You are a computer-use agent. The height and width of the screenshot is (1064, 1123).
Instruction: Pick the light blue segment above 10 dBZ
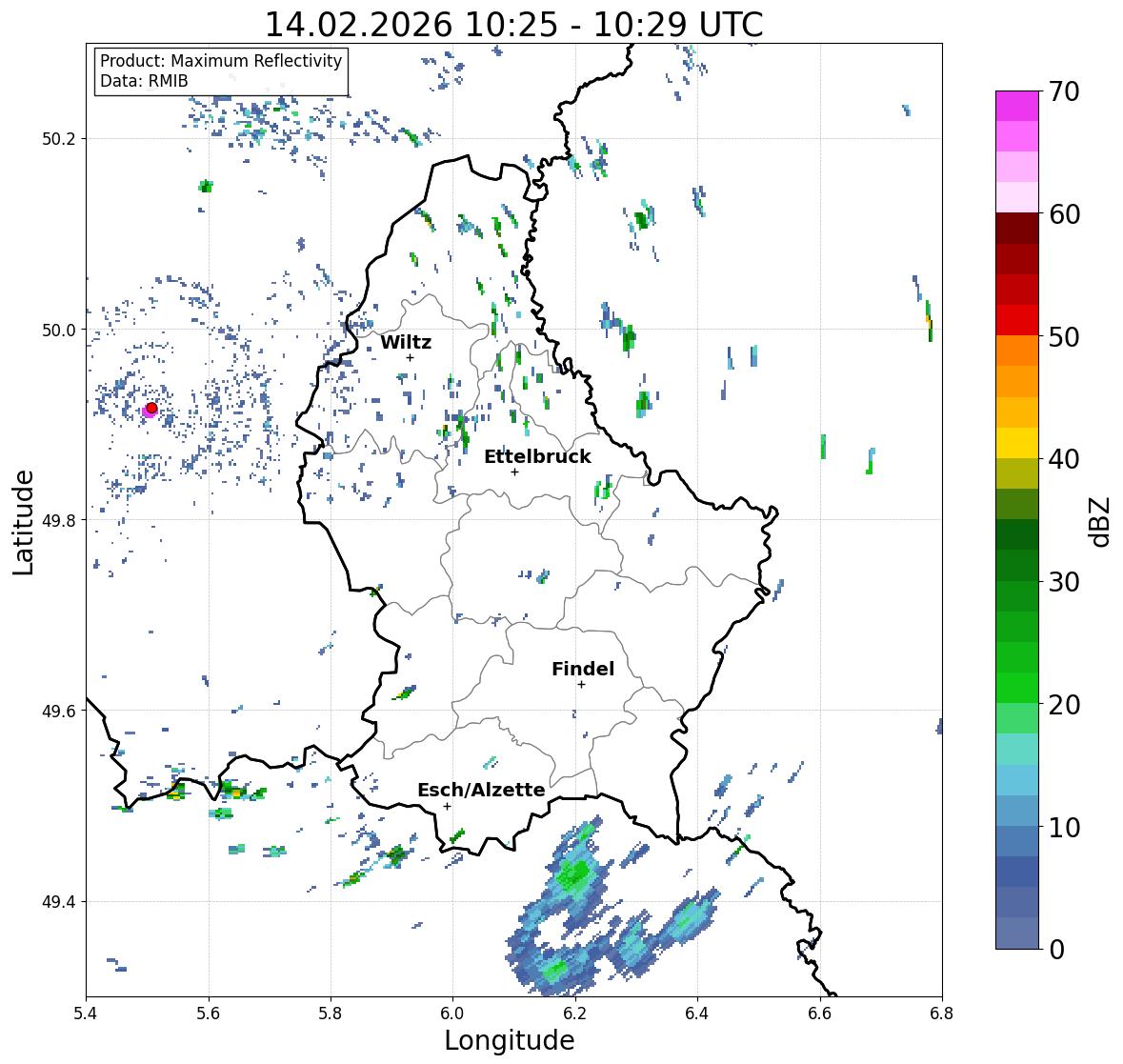[1017, 812]
